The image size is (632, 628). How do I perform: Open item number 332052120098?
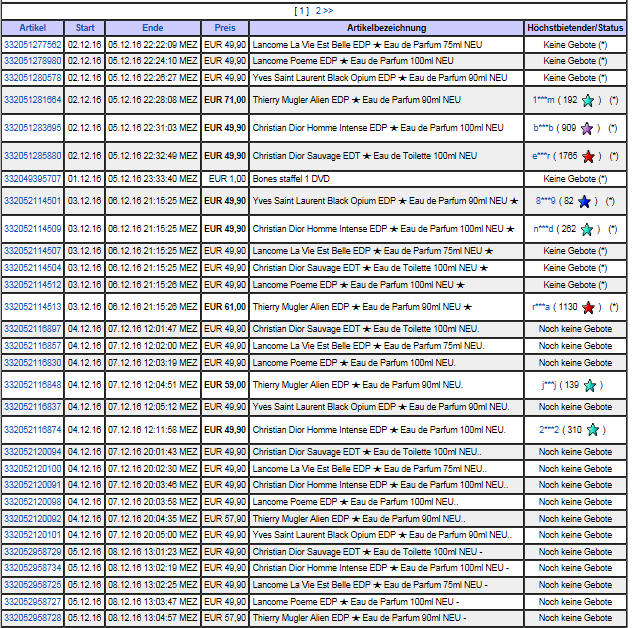(33, 502)
